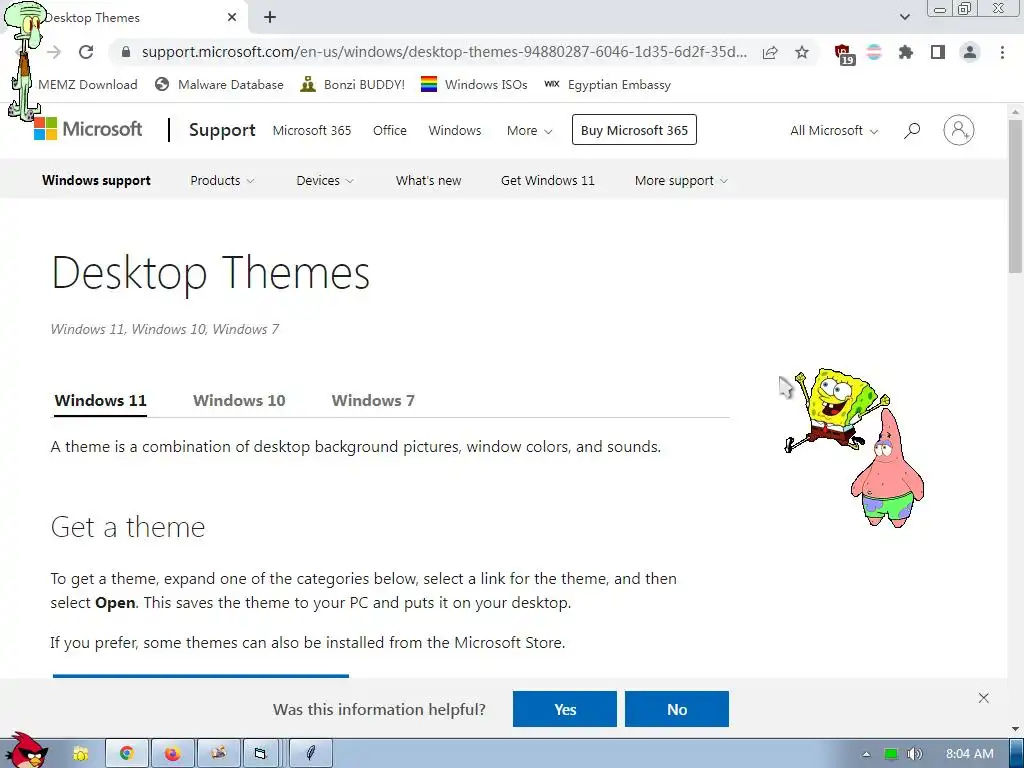This screenshot has width=1024, height=768.
Task: Click the Angry Birds start button
Action: (x=27, y=751)
